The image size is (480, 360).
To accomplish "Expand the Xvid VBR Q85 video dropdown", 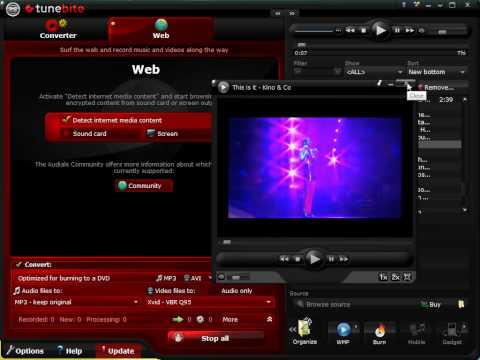I will 209,302.
